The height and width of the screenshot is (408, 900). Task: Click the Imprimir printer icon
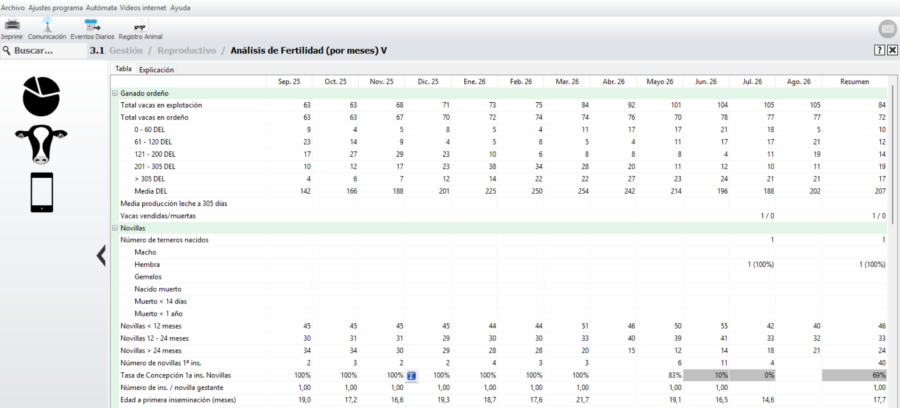[12, 25]
